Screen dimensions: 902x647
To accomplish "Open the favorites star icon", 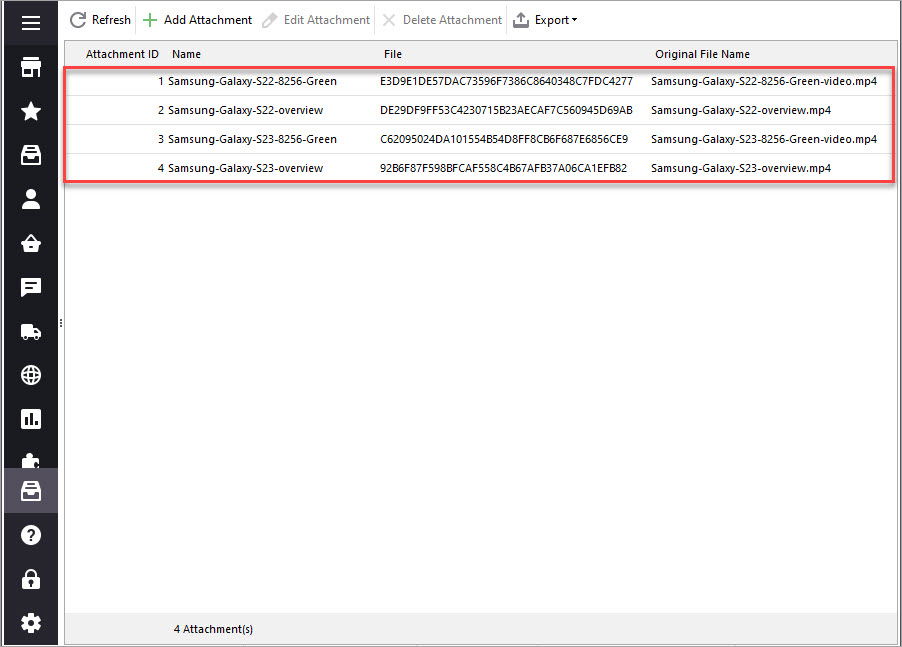I will [x=31, y=111].
